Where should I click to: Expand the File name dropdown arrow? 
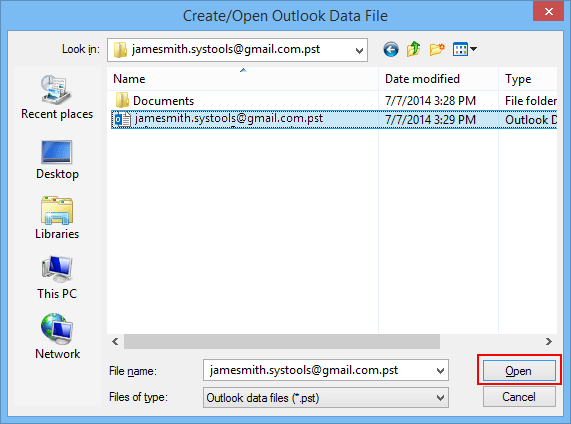pos(440,371)
